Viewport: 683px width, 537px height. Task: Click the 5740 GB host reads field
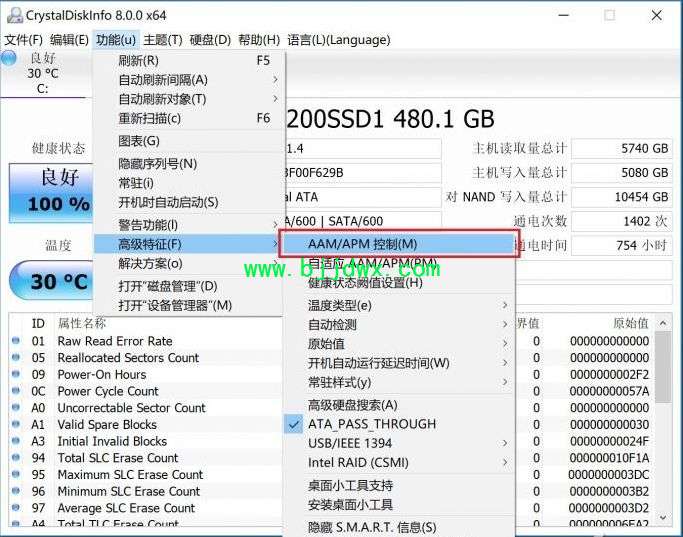(x=622, y=149)
